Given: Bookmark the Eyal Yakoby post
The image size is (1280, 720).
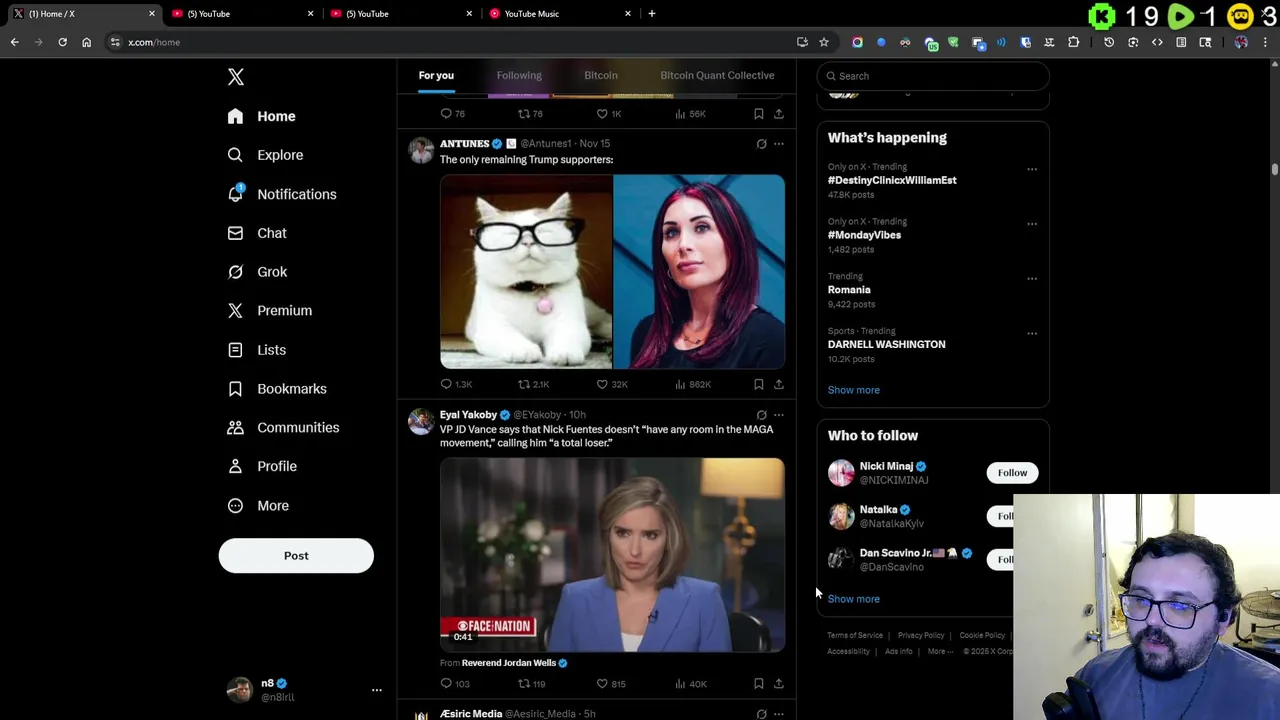Looking at the screenshot, I should (759, 684).
